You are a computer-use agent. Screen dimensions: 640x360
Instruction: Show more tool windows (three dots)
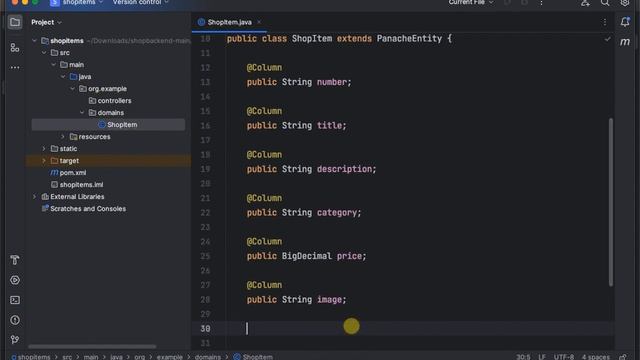pos(15,67)
